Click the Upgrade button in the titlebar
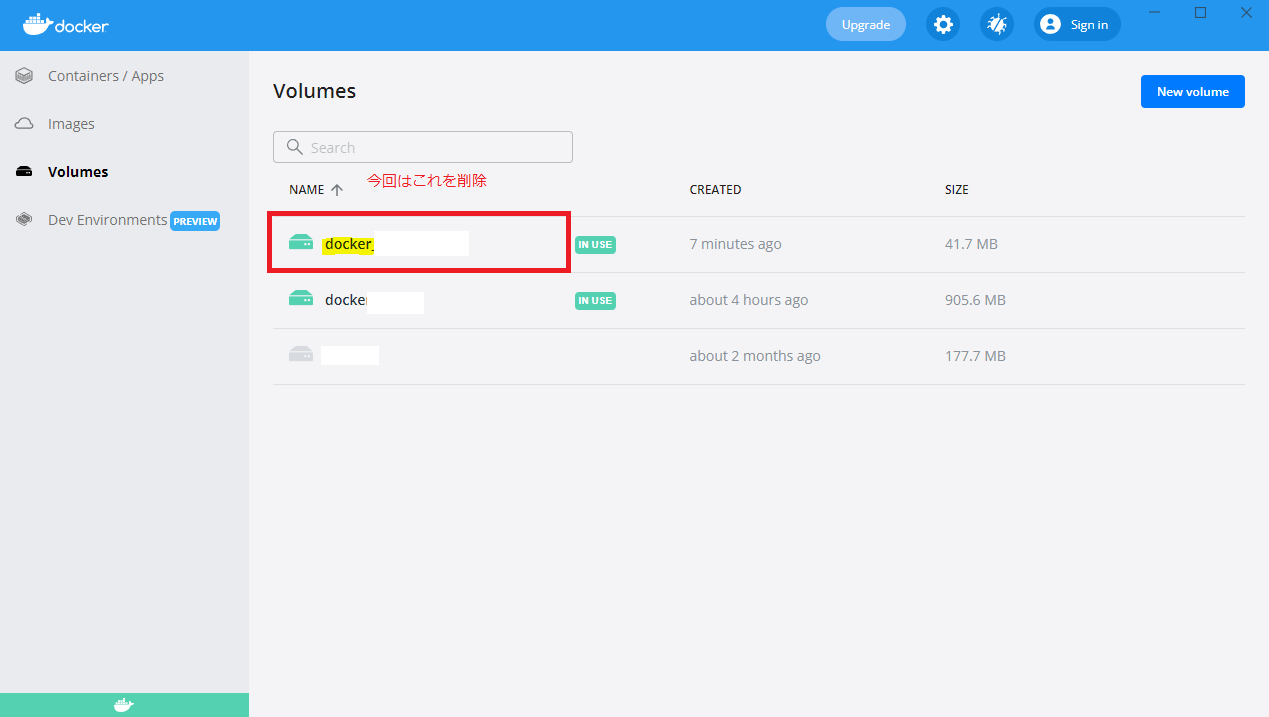Image resolution: width=1269 pixels, height=717 pixels. [x=865, y=24]
